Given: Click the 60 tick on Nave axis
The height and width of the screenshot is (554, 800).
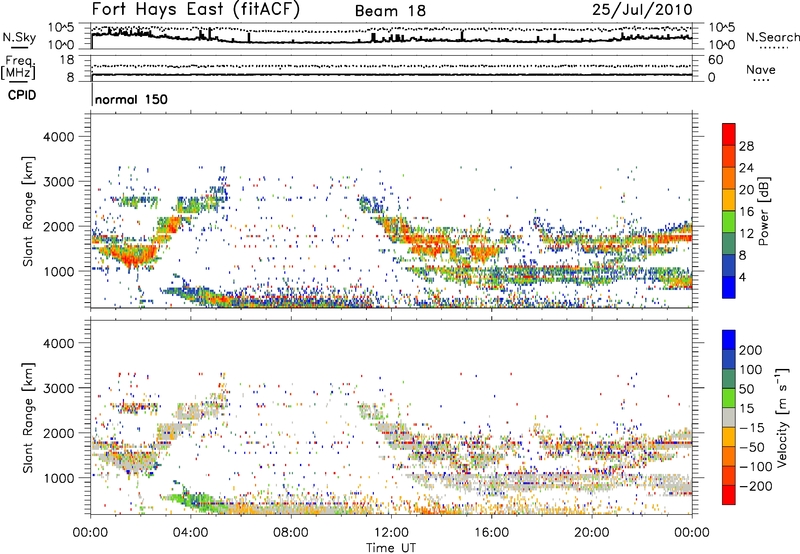Looking at the screenshot, I should click(x=715, y=60).
